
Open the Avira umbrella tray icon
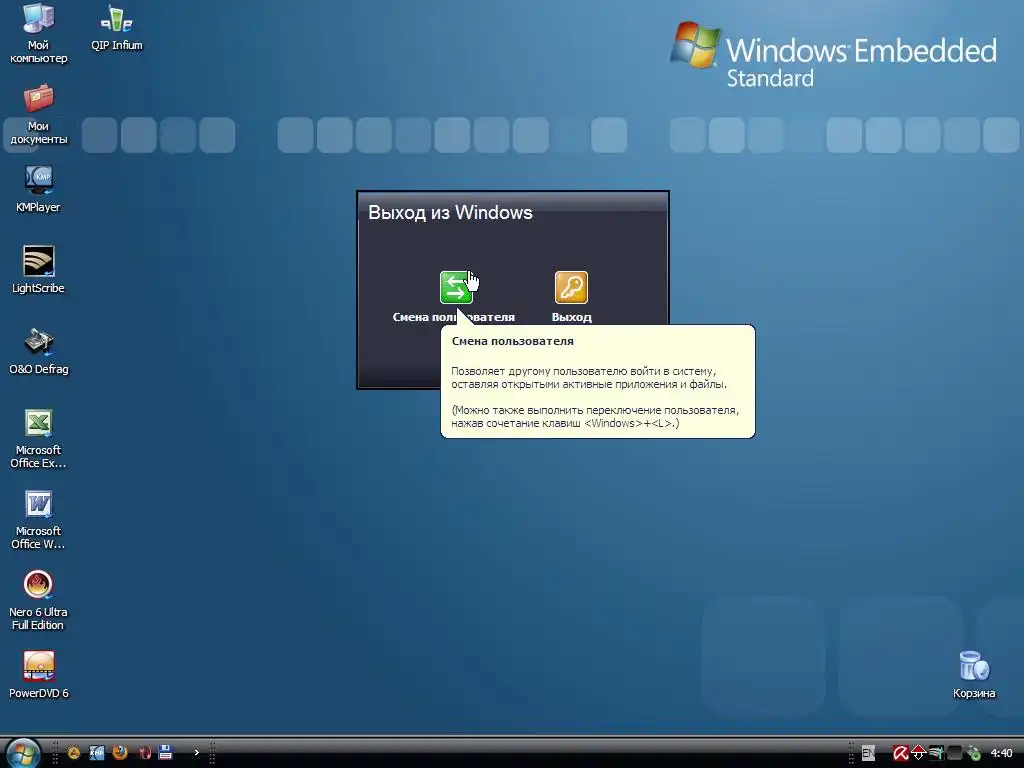901,753
